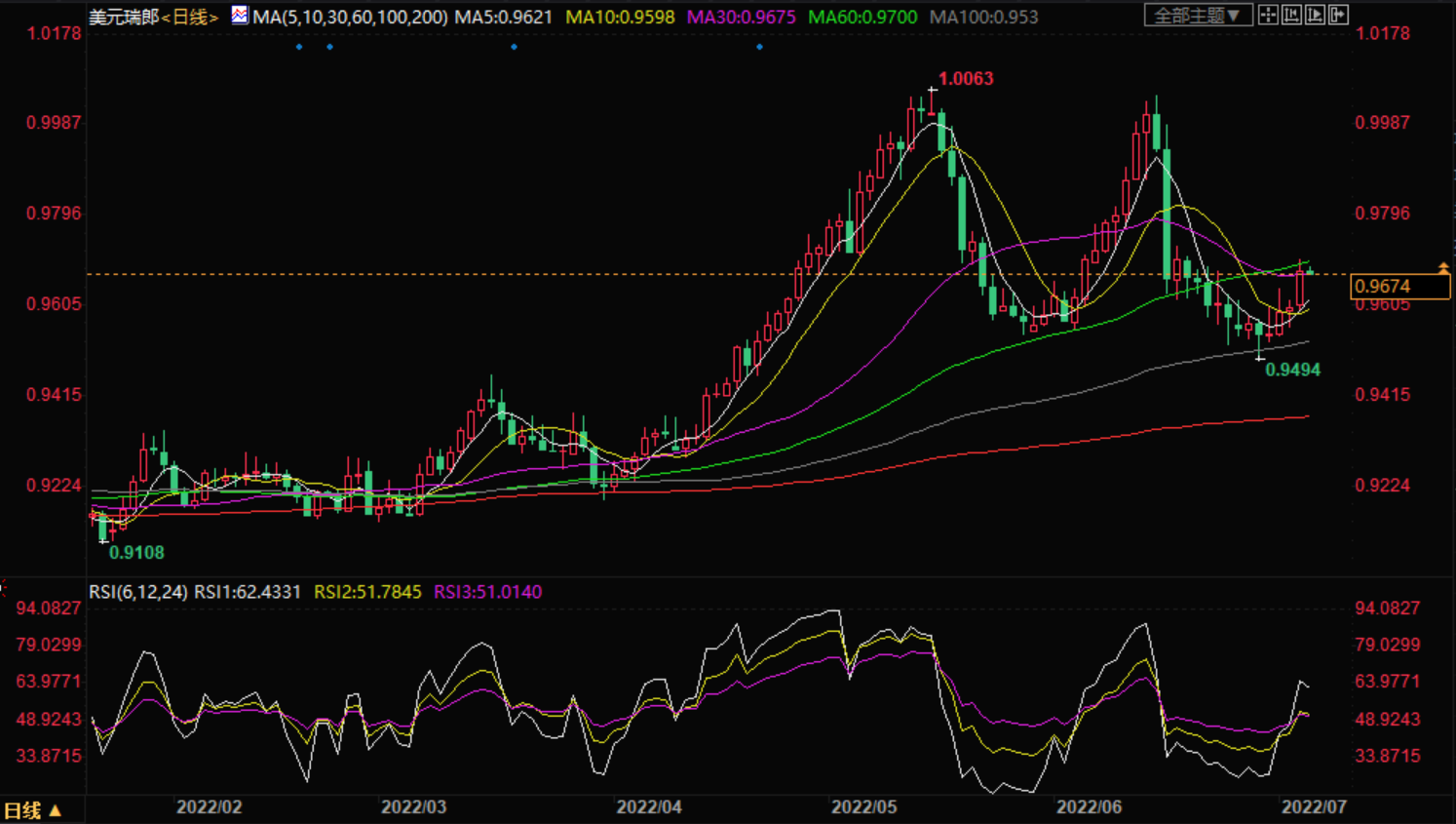
Task: Click the MA60:0.9700 green legend value
Action: (862, 18)
